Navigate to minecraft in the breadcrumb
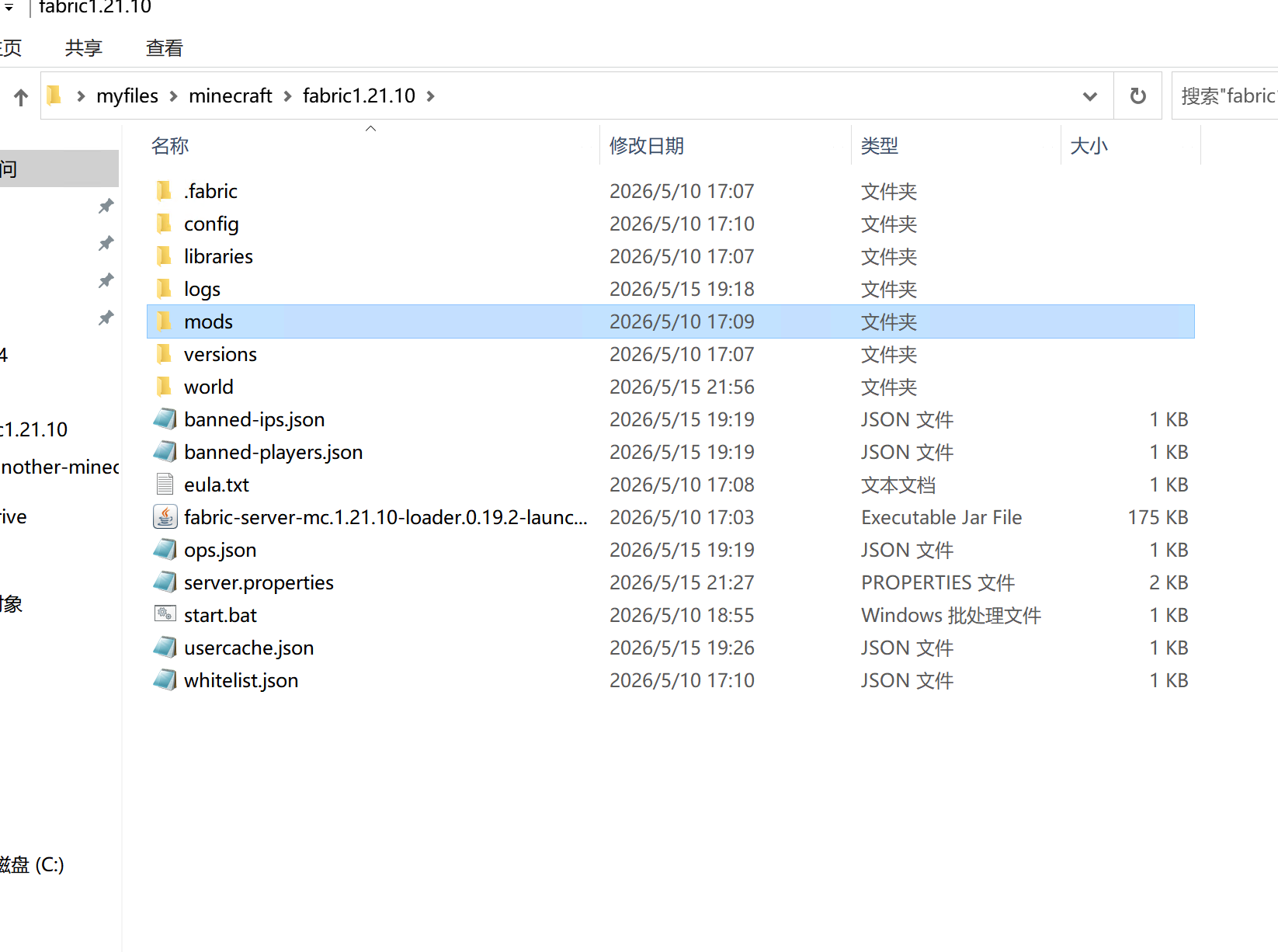Image resolution: width=1278 pixels, height=952 pixels. (231, 96)
